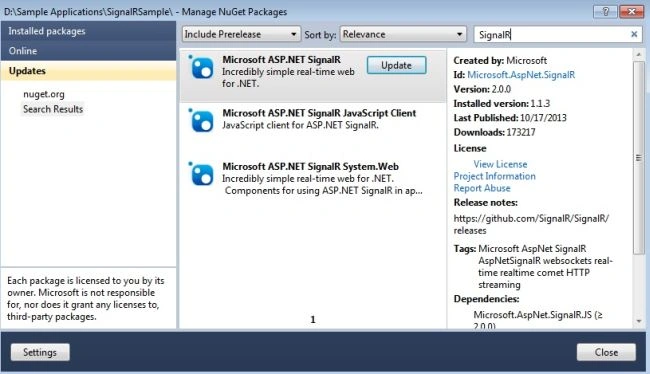Click the help question mark button
The width and height of the screenshot is (650, 374).
point(605,12)
